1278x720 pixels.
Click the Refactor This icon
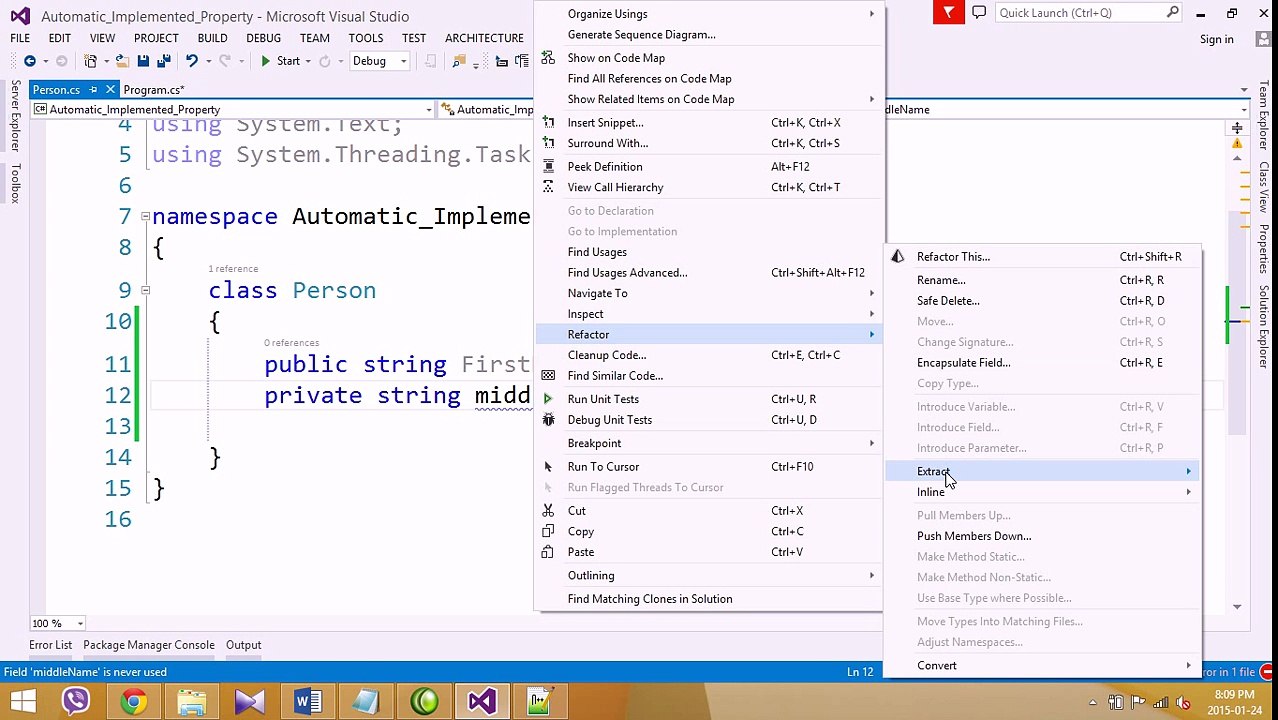point(898,257)
